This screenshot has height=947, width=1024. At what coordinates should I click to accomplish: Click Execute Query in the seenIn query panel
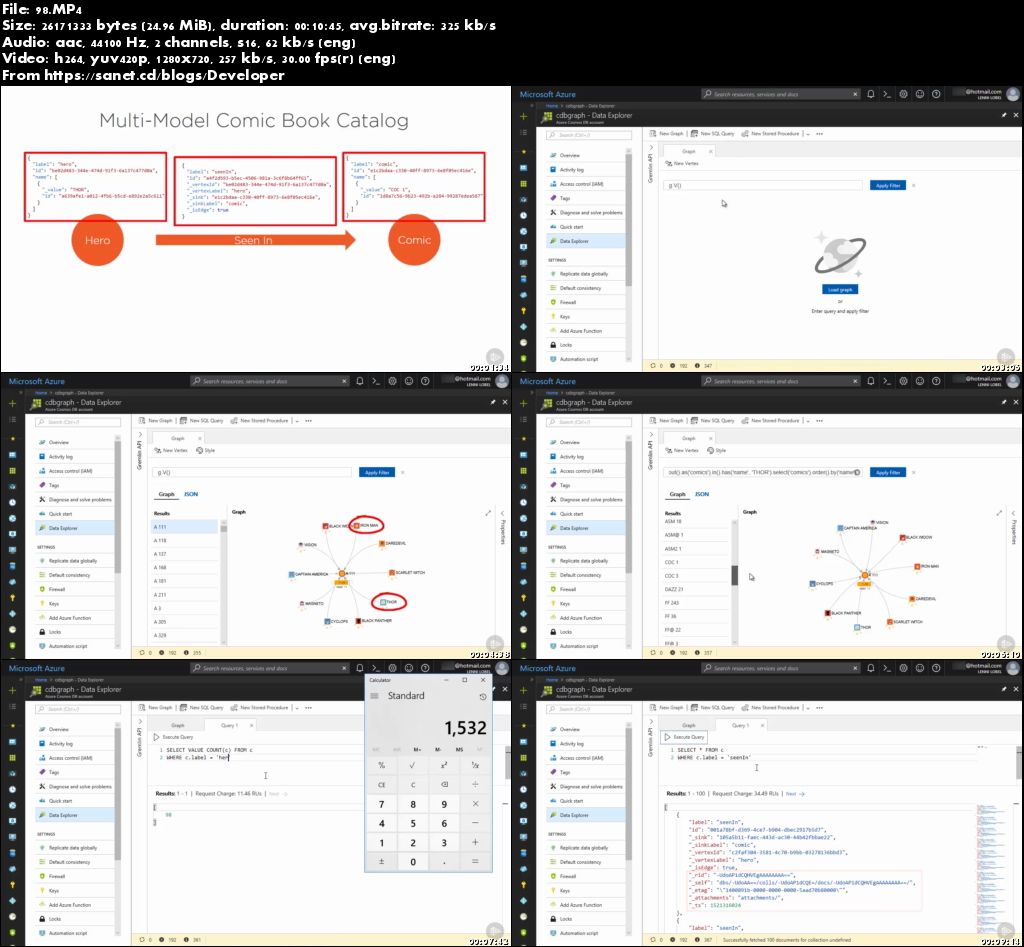[684, 737]
